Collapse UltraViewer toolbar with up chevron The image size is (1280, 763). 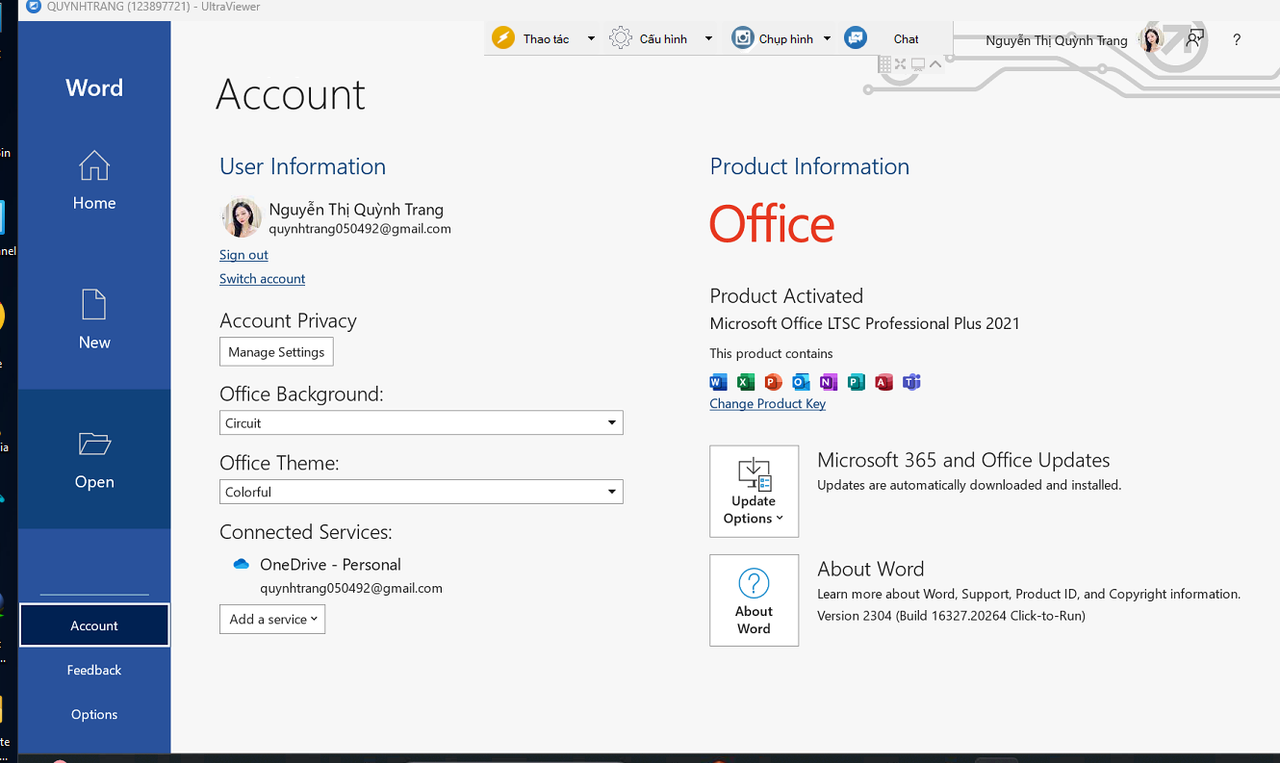pyautogui.click(x=935, y=64)
